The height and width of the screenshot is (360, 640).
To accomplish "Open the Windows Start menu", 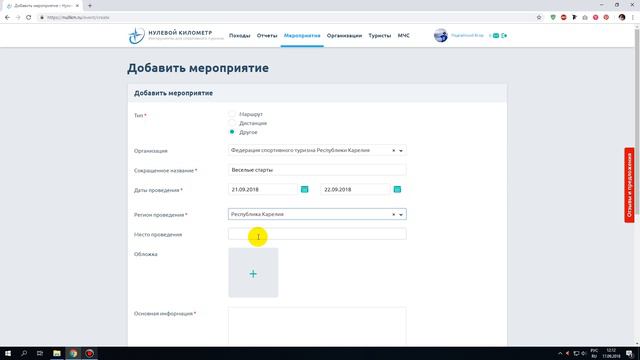I will pyautogui.click(x=8, y=353).
